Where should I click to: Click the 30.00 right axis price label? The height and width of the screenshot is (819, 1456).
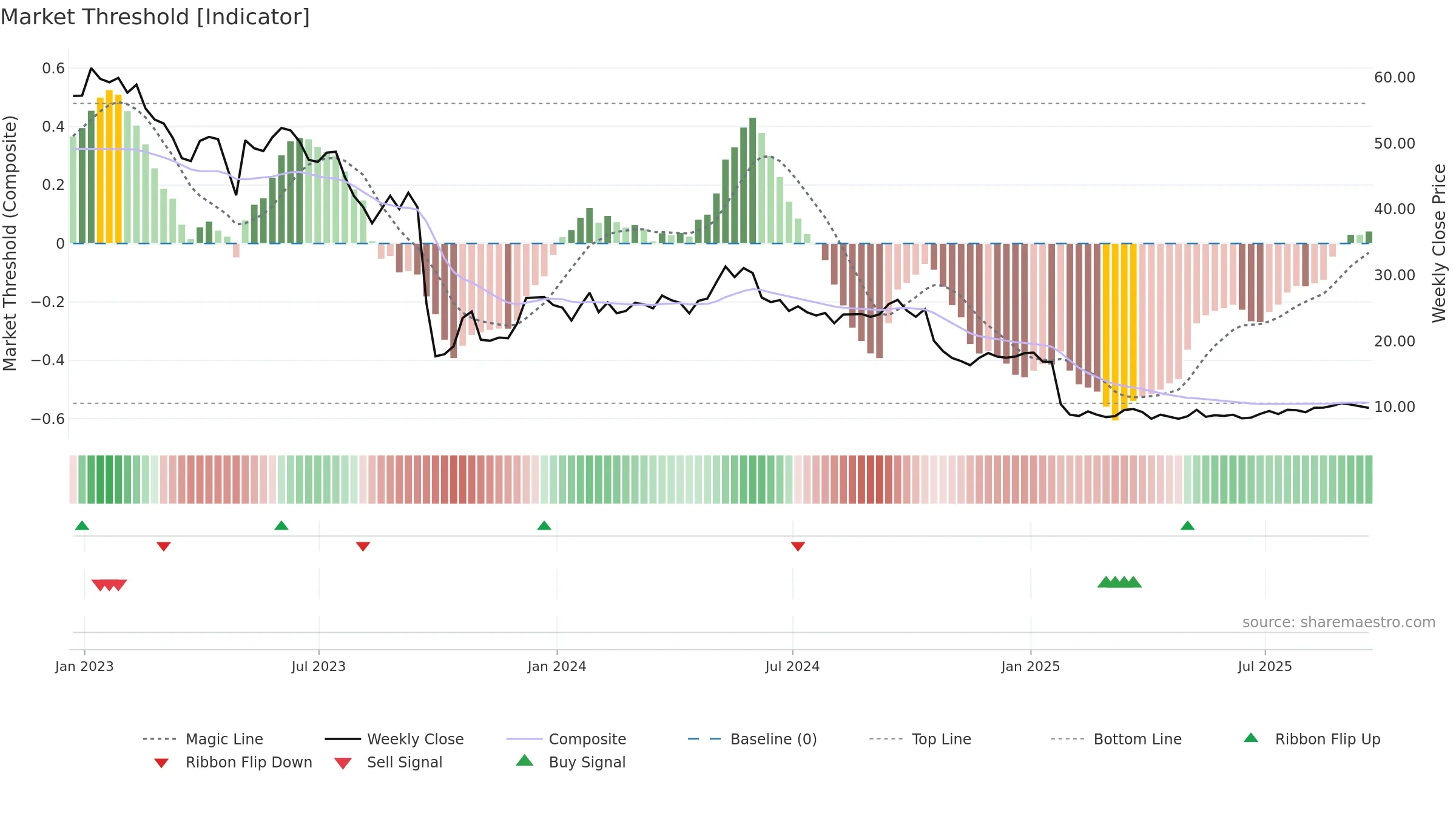point(1395,275)
